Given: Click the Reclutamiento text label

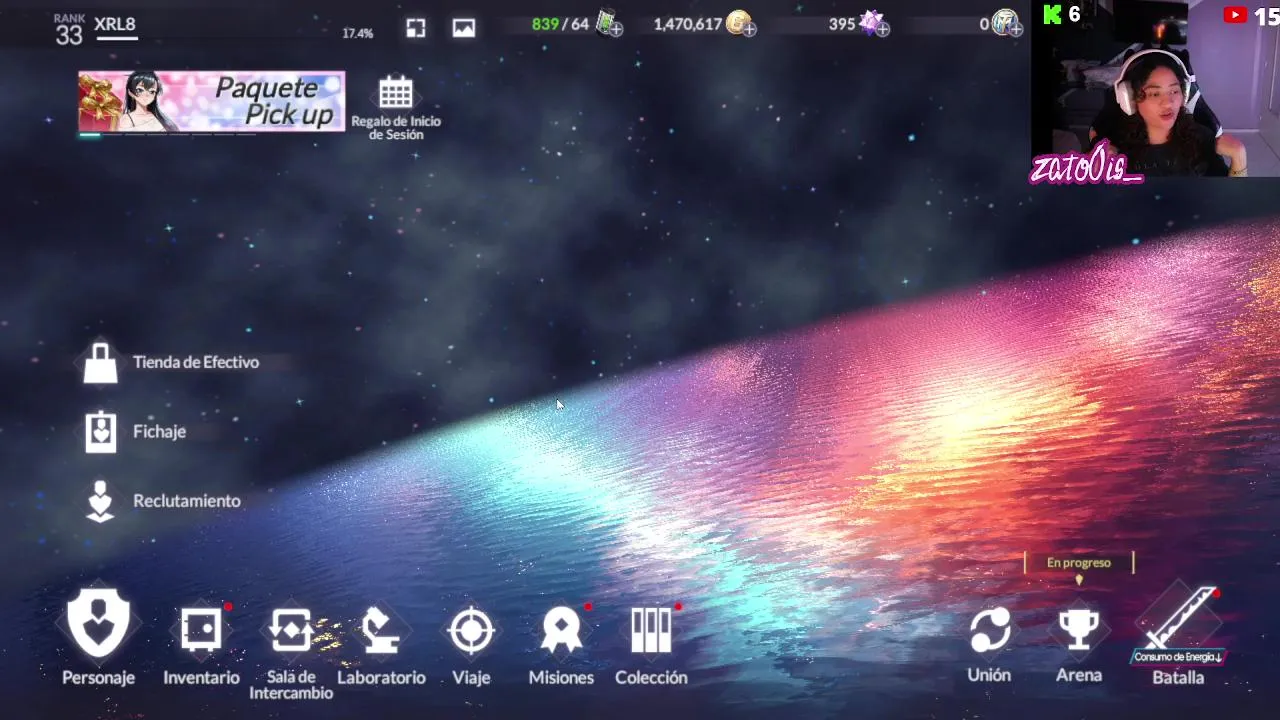Looking at the screenshot, I should pyautogui.click(x=187, y=501).
